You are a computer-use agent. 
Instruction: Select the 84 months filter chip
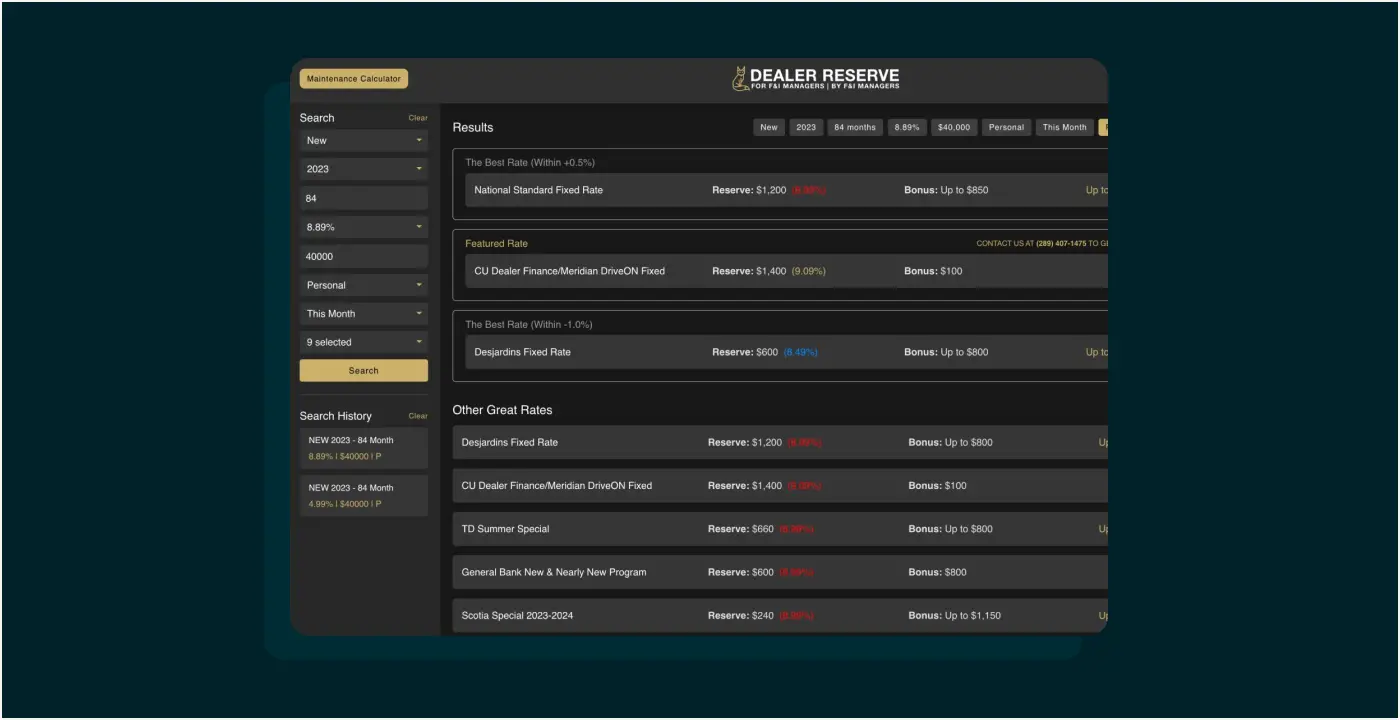[x=854, y=128]
